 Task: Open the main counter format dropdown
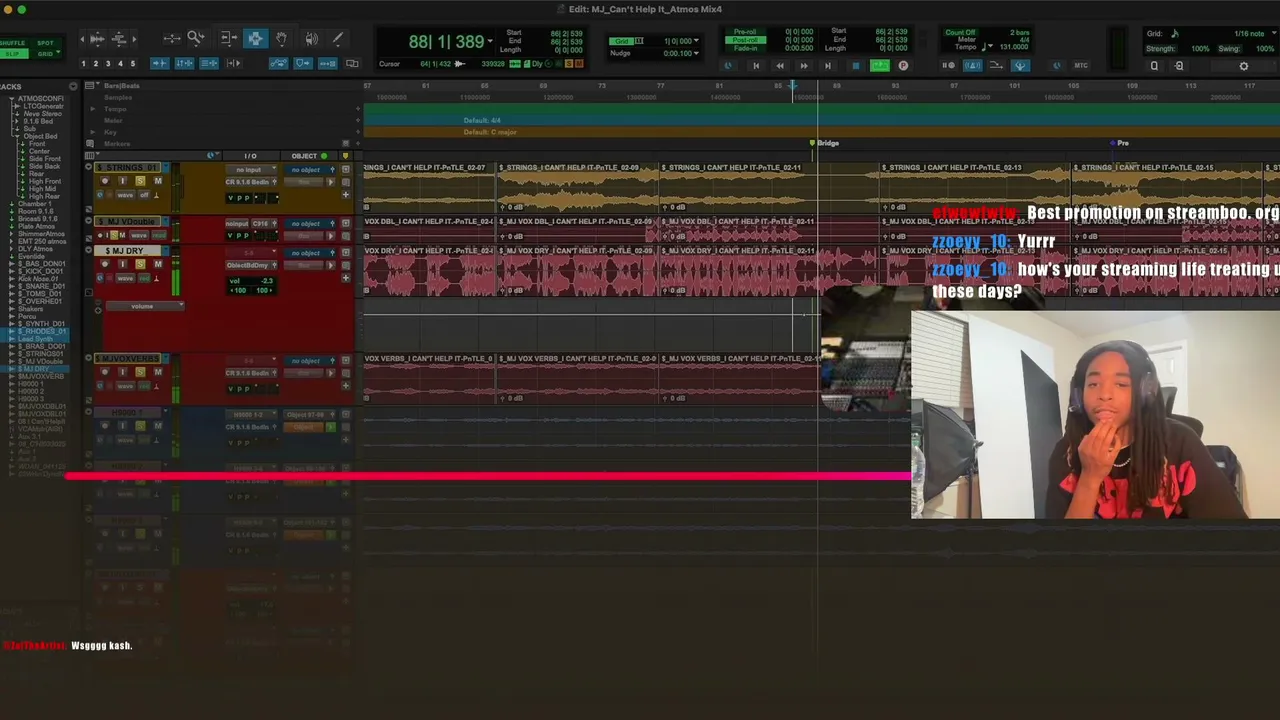490,41
